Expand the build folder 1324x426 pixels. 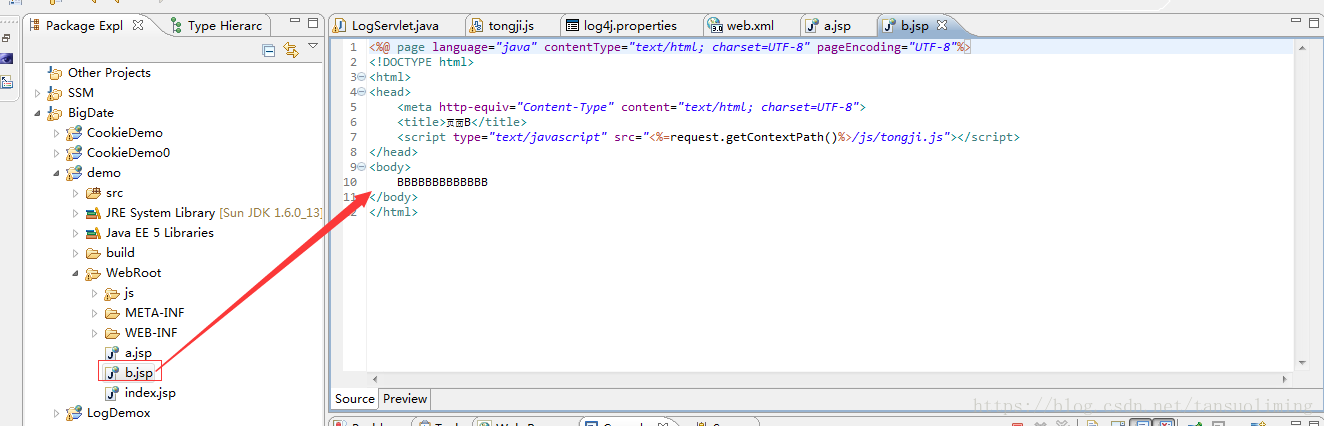point(76,253)
